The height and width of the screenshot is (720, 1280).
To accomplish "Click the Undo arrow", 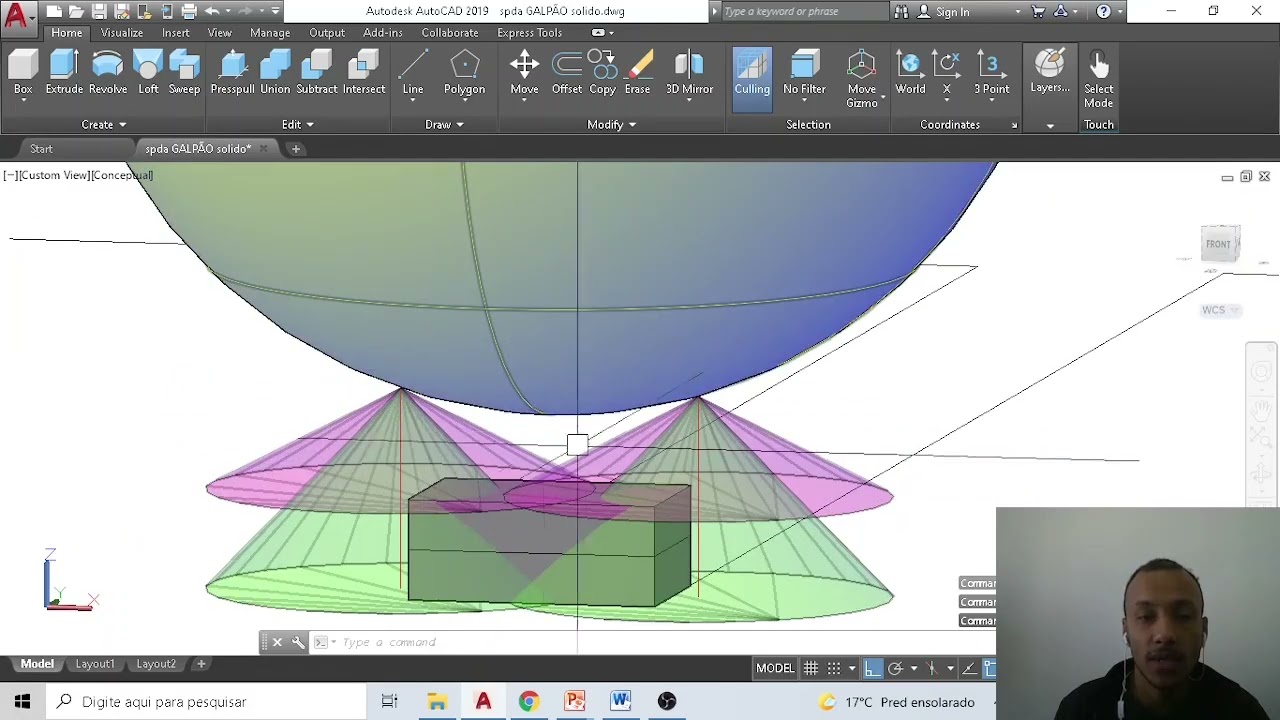I will [x=212, y=11].
